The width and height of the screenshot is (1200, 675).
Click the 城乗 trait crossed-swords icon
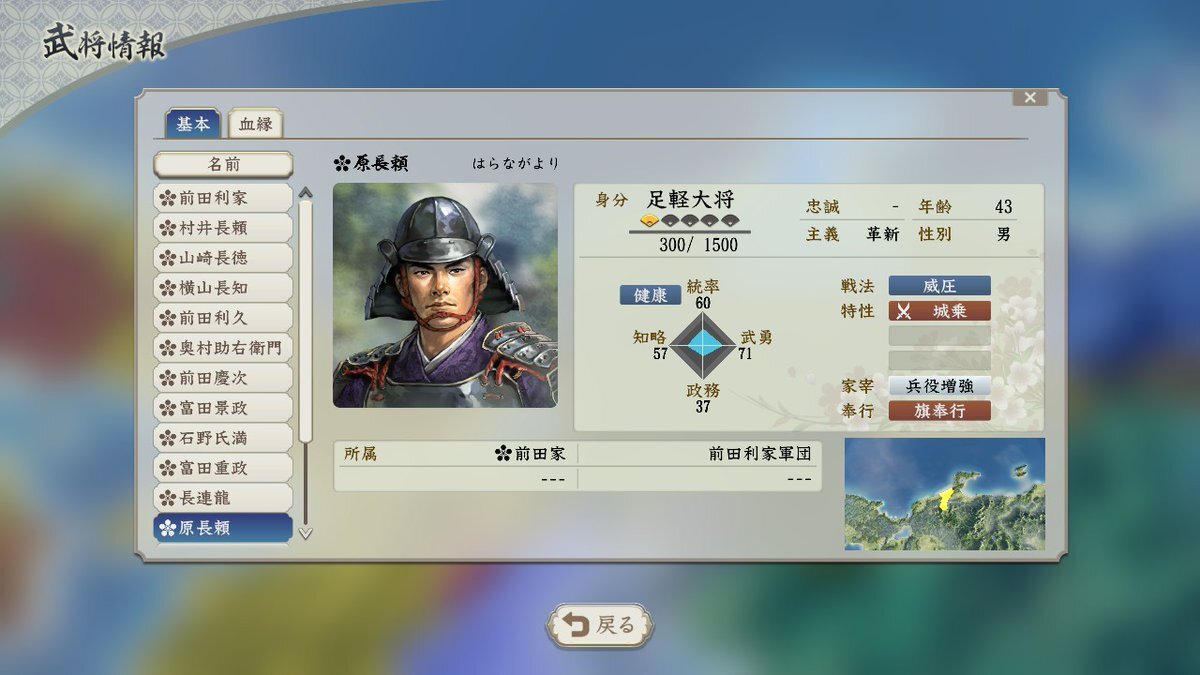tap(904, 311)
